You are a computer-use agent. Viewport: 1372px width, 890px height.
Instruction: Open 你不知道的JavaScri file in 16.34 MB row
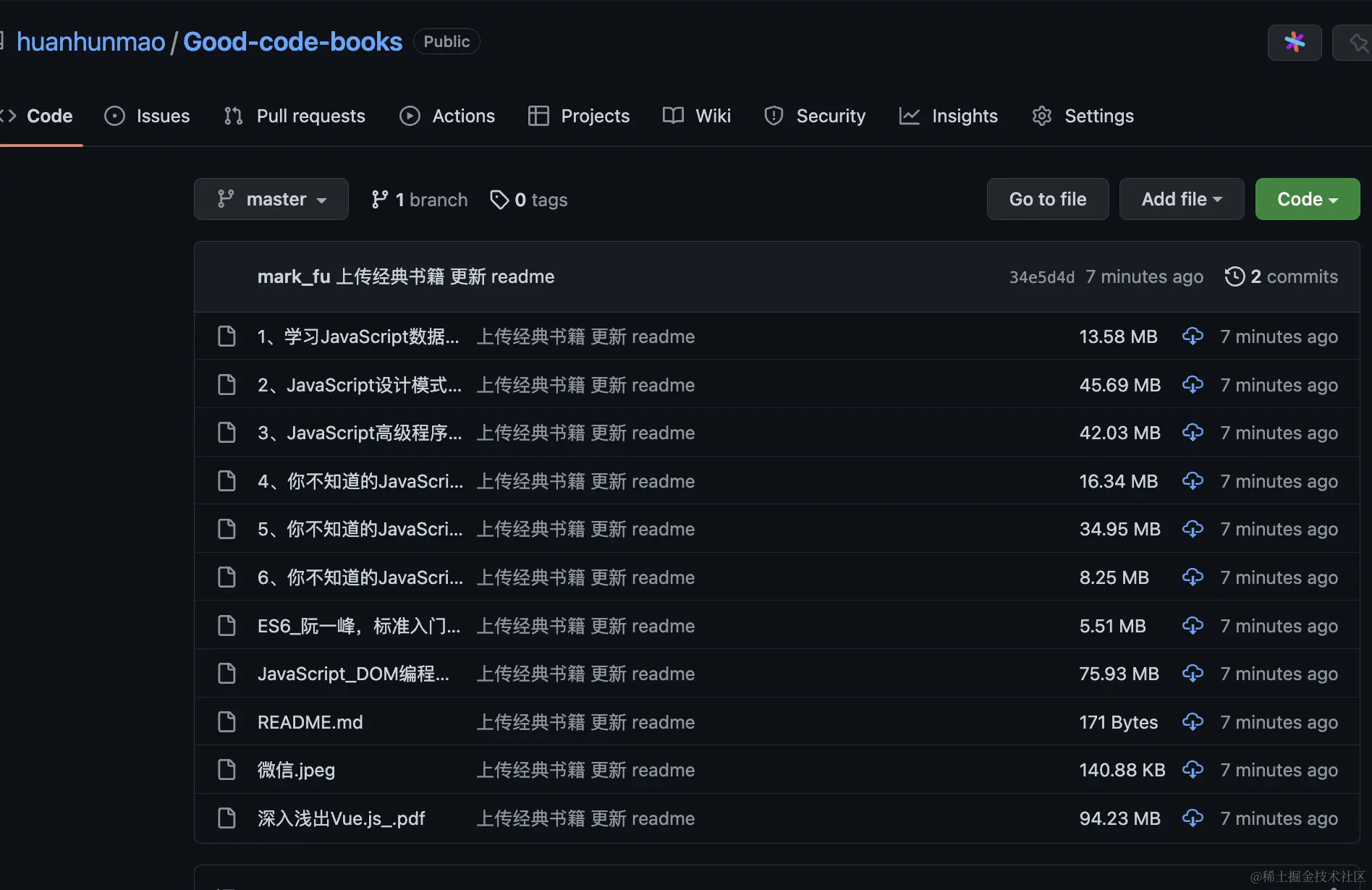[360, 480]
